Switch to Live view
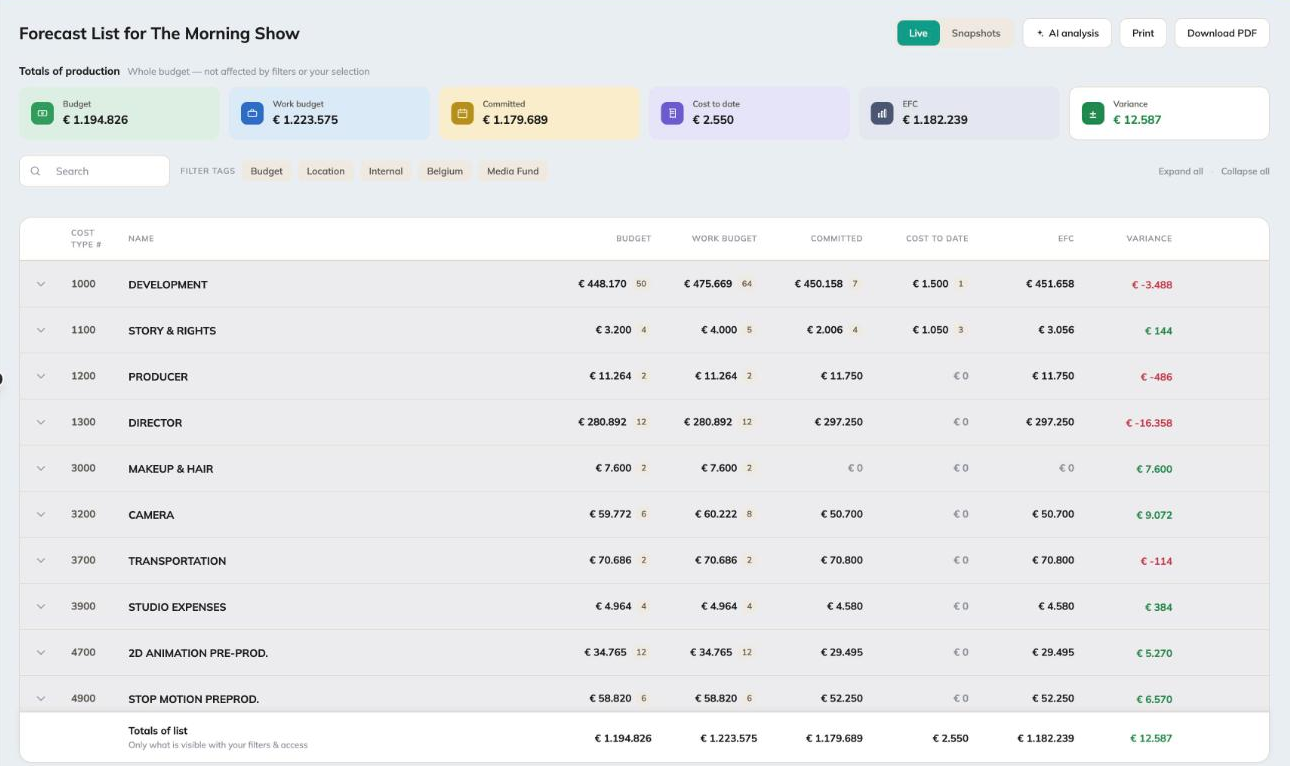 coord(918,33)
